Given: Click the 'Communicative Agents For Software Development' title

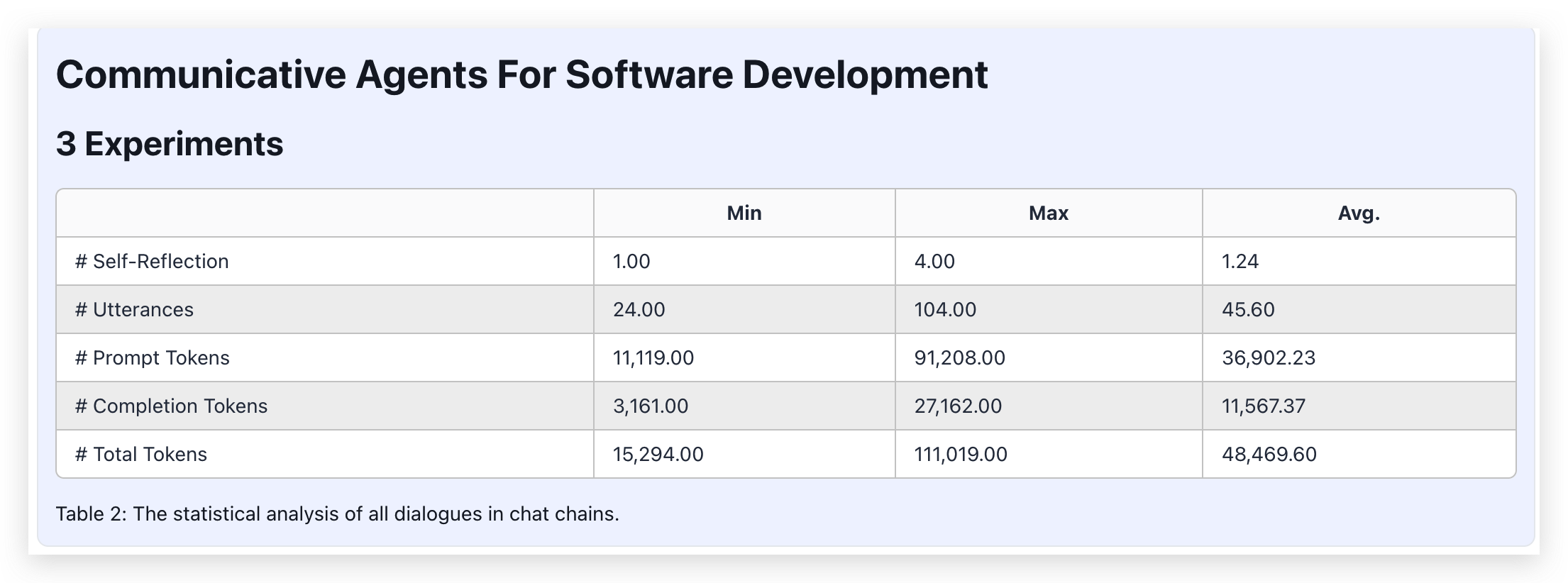Looking at the screenshot, I should (x=521, y=74).
